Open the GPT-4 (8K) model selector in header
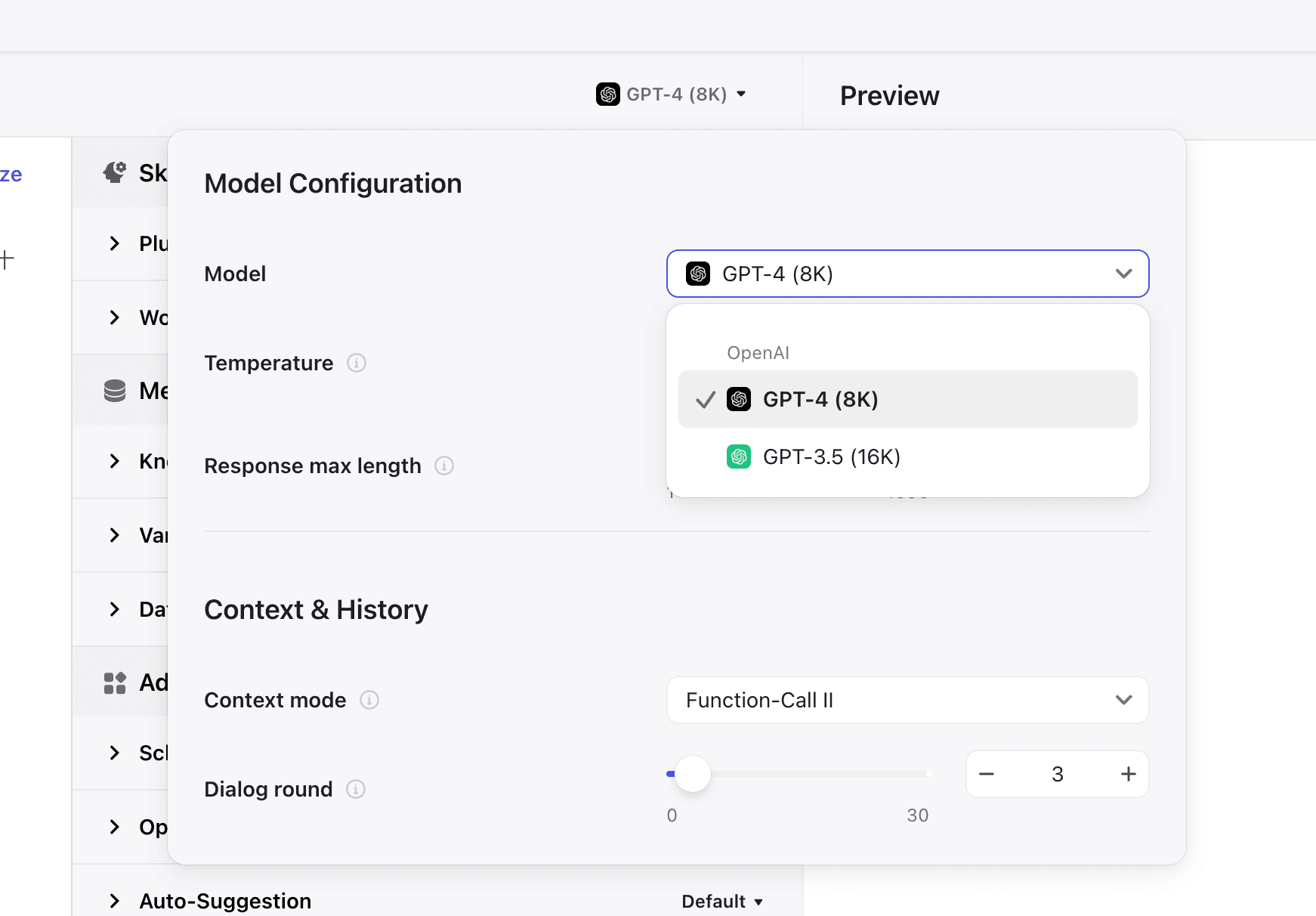 point(671,94)
